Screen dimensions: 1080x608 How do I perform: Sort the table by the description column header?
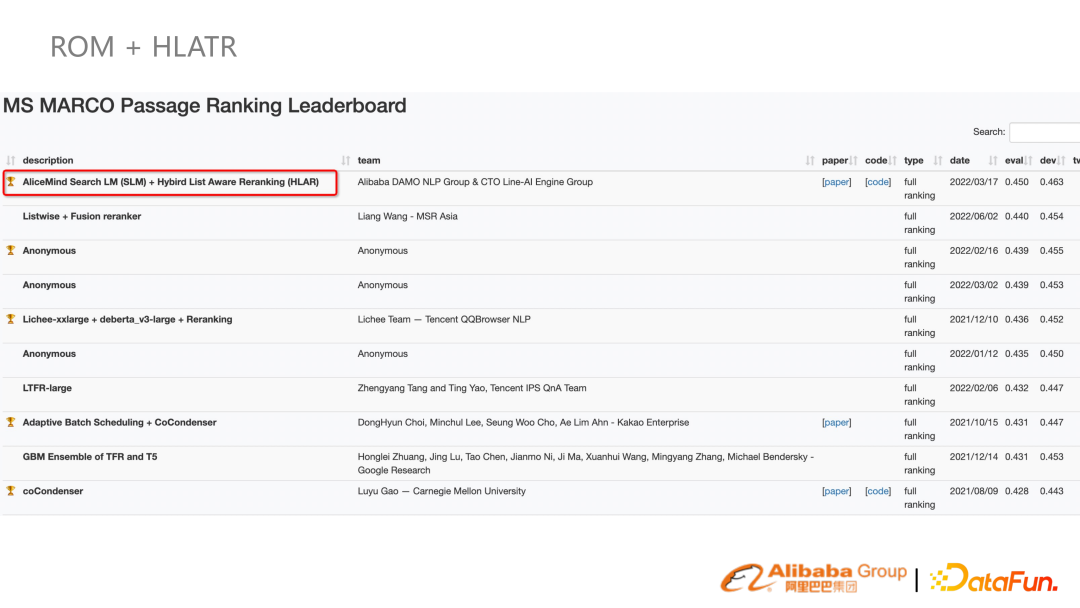[48, 160]
